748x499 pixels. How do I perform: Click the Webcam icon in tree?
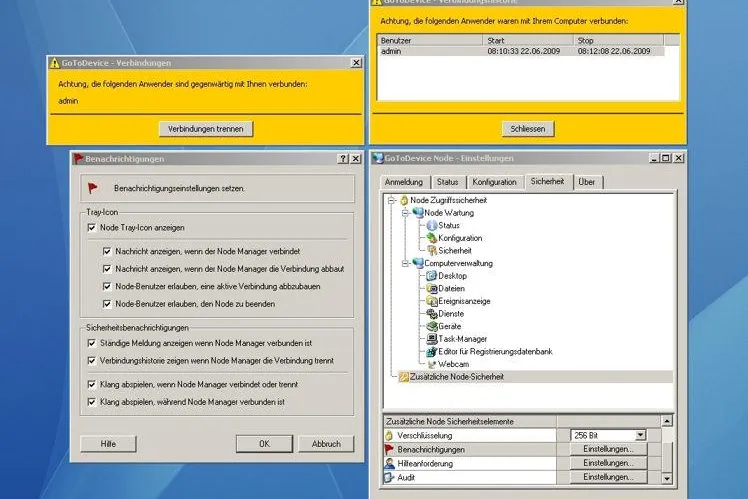click(x=432, y=364)
